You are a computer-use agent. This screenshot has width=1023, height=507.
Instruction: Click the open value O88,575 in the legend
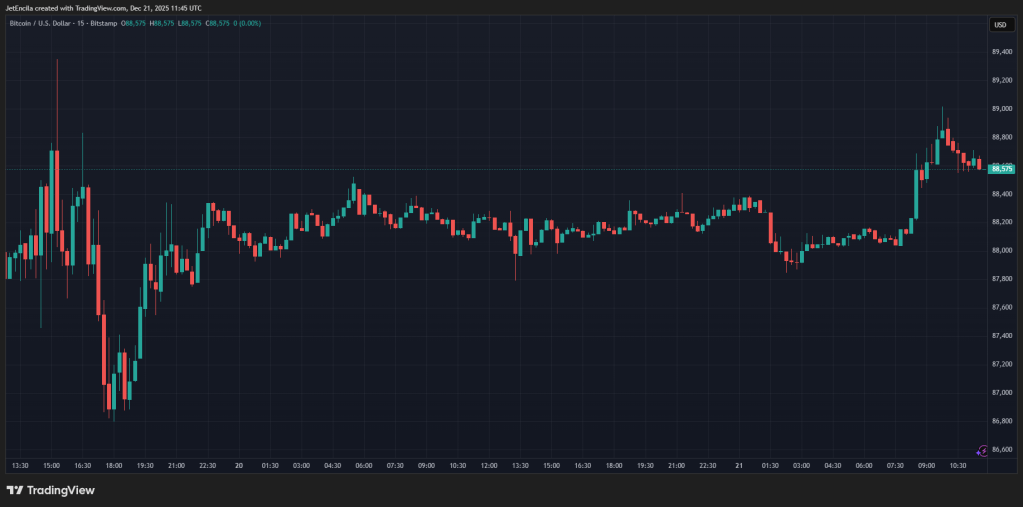point(134,23)
